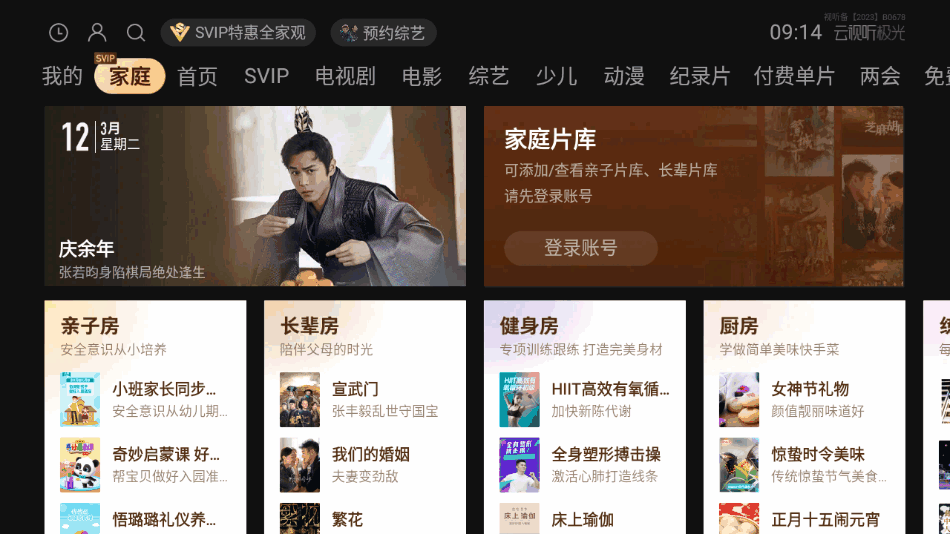Open 女神节礼物 recipe thumbnail
Image resolution: width=950 pixels, height=534 pixels.
click(739, 399)
